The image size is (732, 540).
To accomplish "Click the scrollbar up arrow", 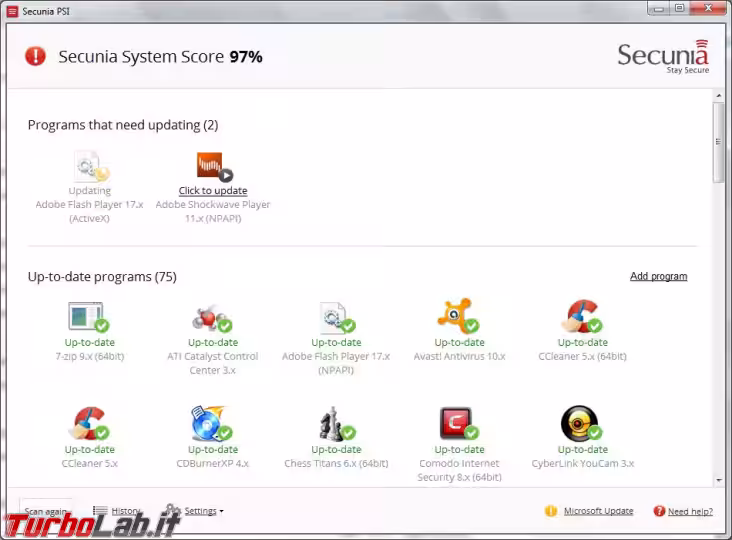I will [718, 96].
